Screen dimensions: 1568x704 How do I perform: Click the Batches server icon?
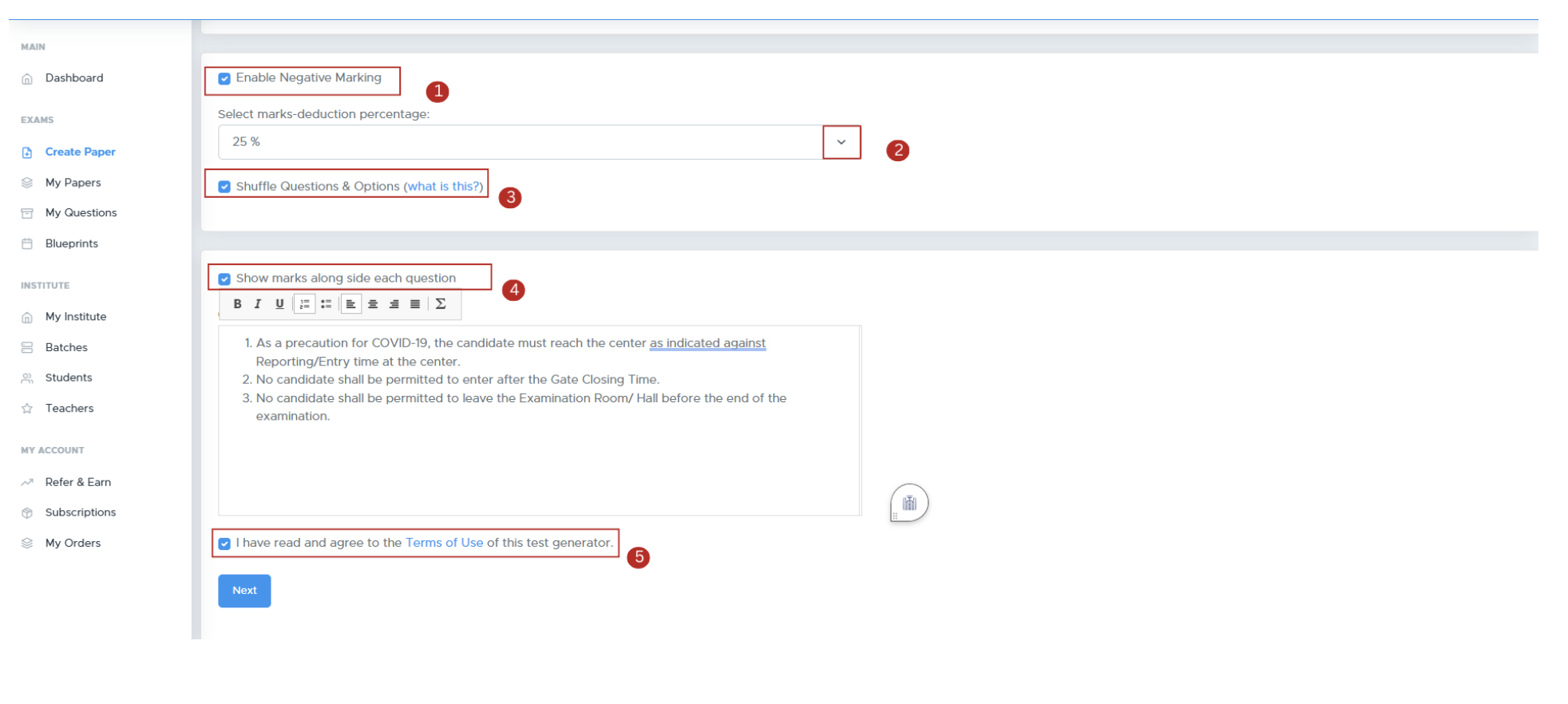click(x=27, y=348)
